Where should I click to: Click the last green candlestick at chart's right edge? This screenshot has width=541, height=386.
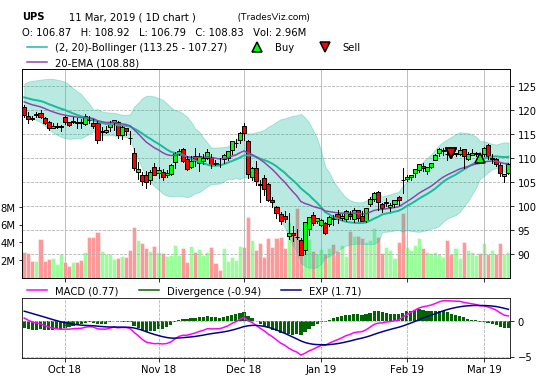click(508, 169)
